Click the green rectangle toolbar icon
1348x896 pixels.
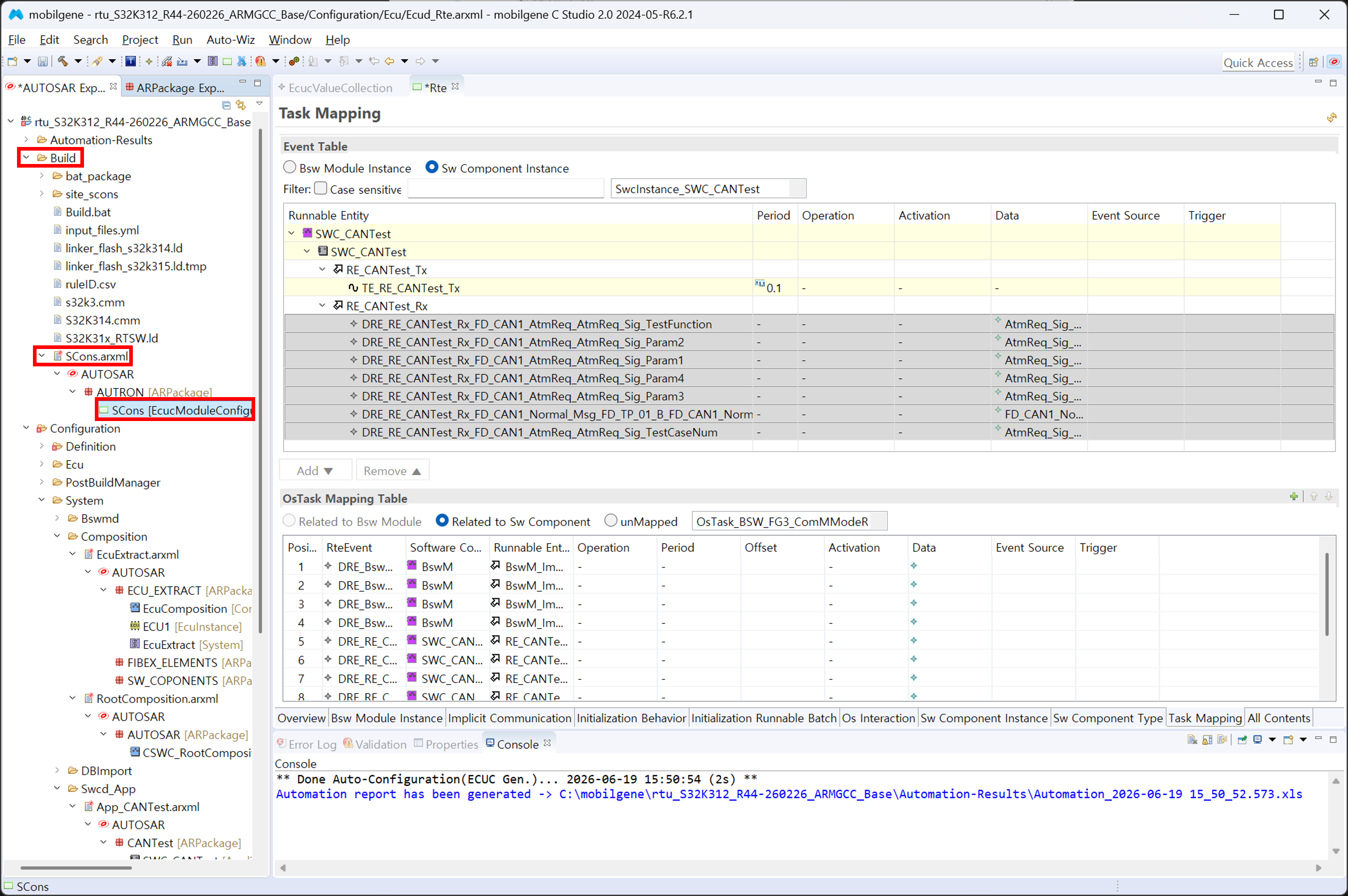227,61
